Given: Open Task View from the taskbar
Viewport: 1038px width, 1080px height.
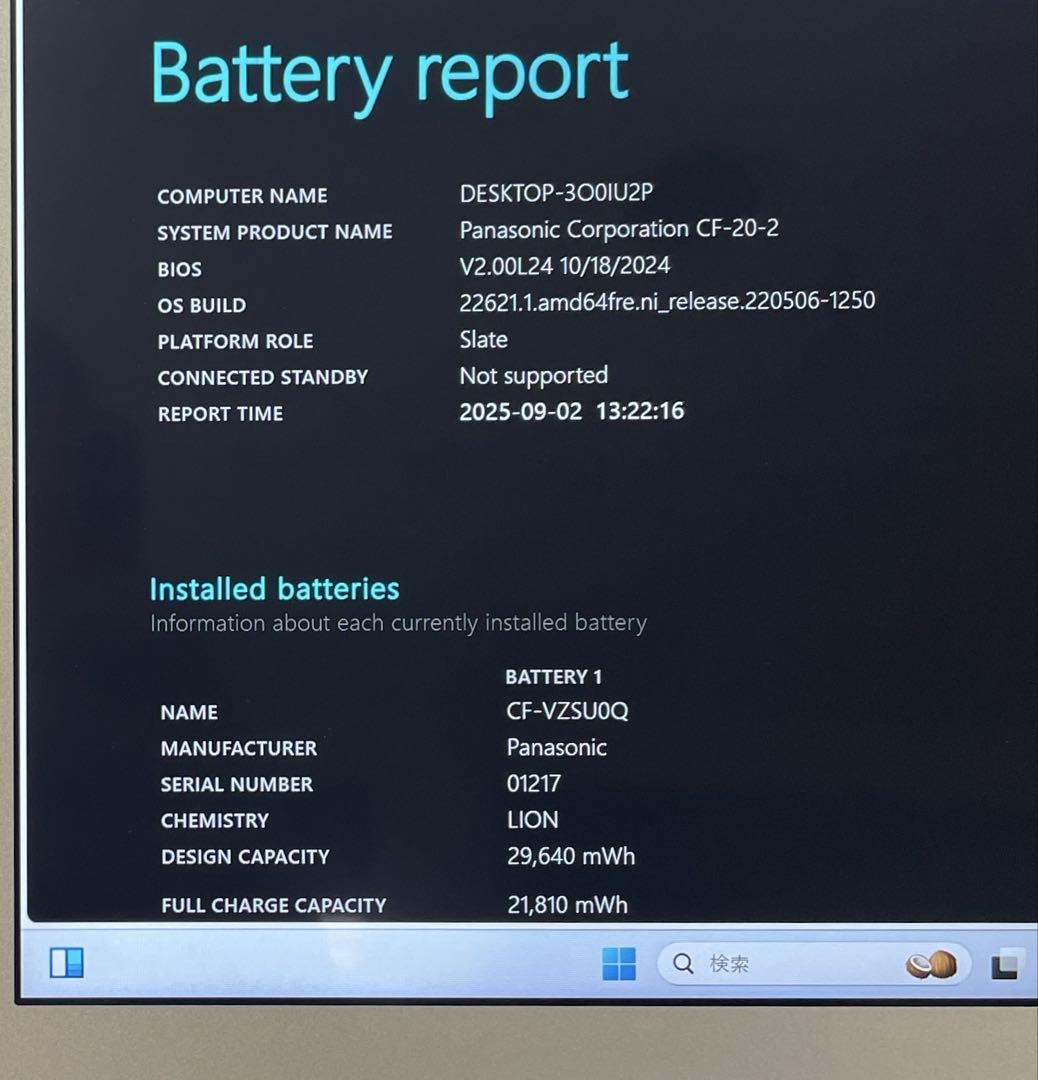Looking at the screenshot, I should pyautogui.click(x=1005, y=964).
